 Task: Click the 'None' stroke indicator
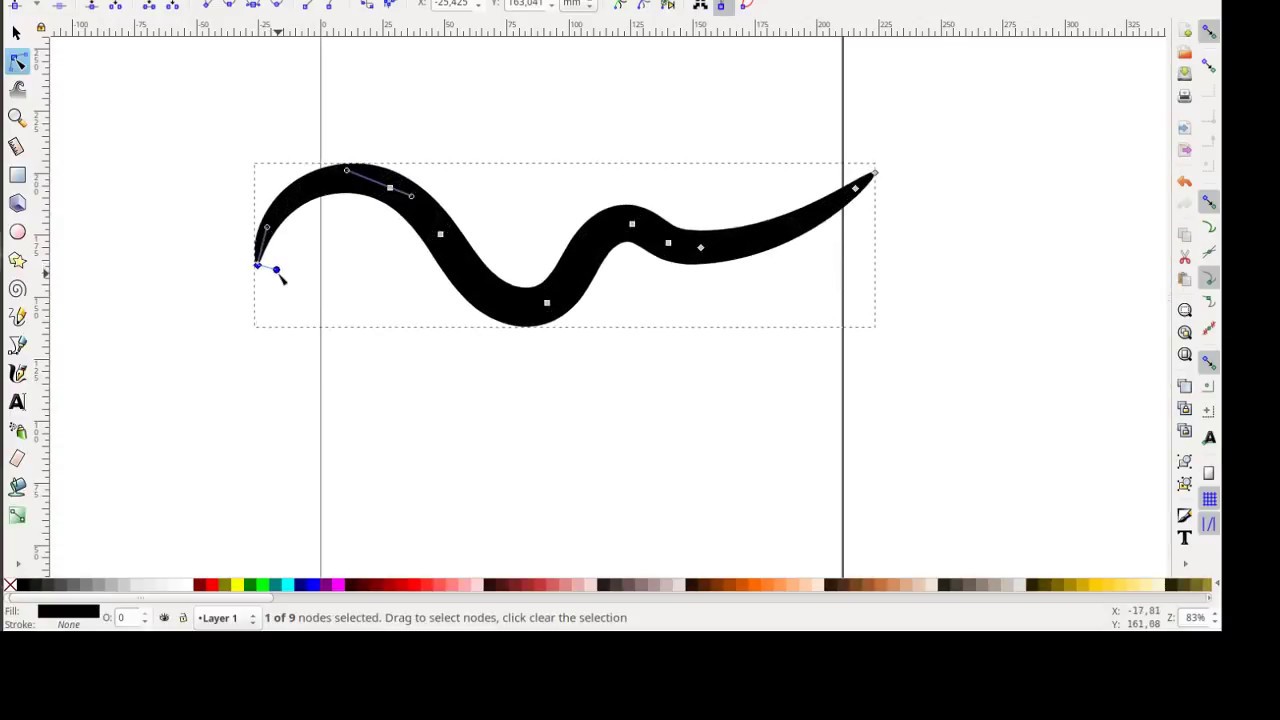point(68,625)
